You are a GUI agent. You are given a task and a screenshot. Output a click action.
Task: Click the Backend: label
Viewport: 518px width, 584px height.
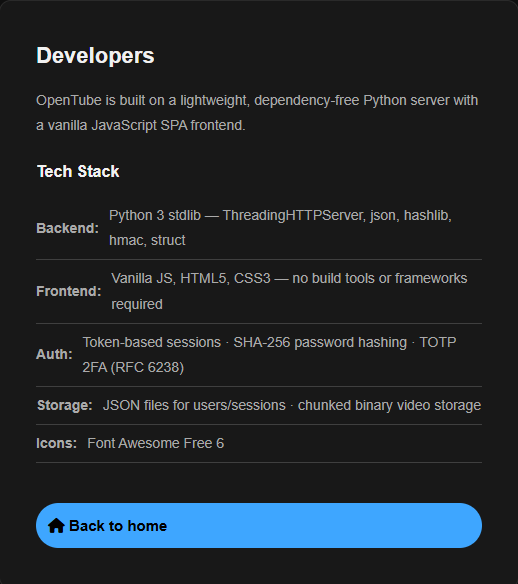click(67, 228)
